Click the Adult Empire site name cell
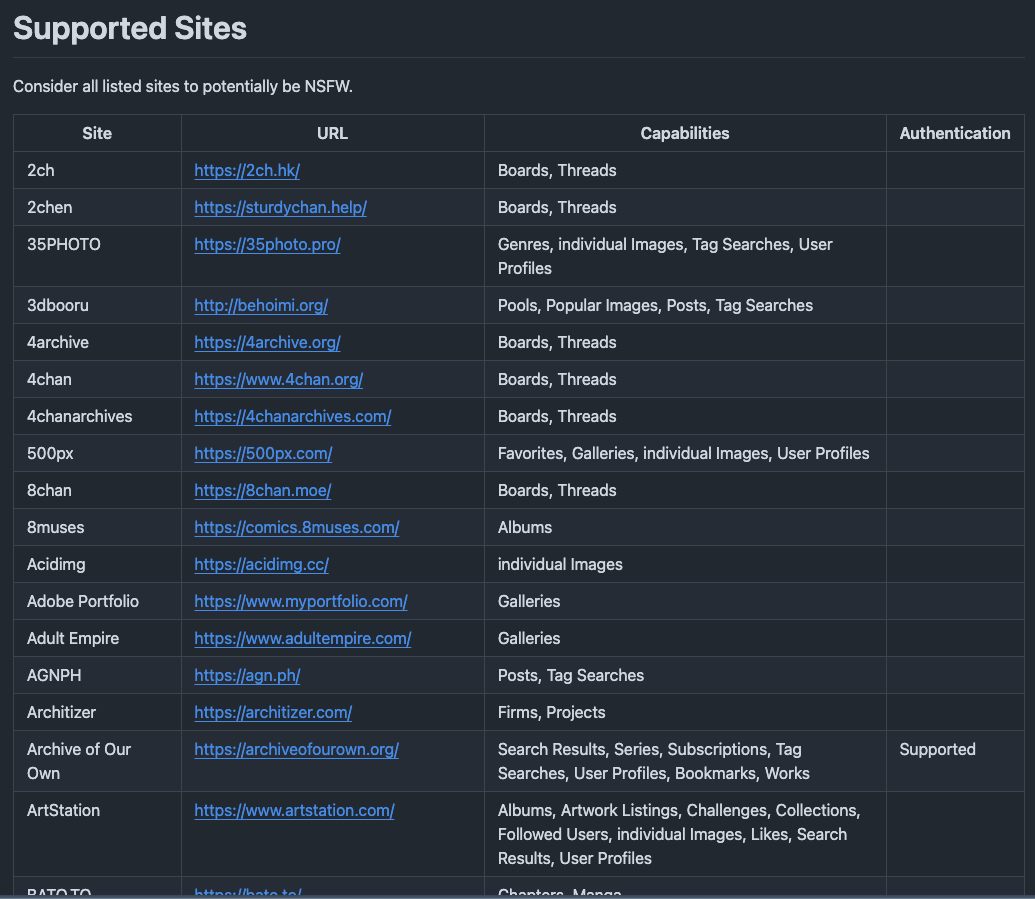Screen dimensions: 1035x899 coord(97,638)
